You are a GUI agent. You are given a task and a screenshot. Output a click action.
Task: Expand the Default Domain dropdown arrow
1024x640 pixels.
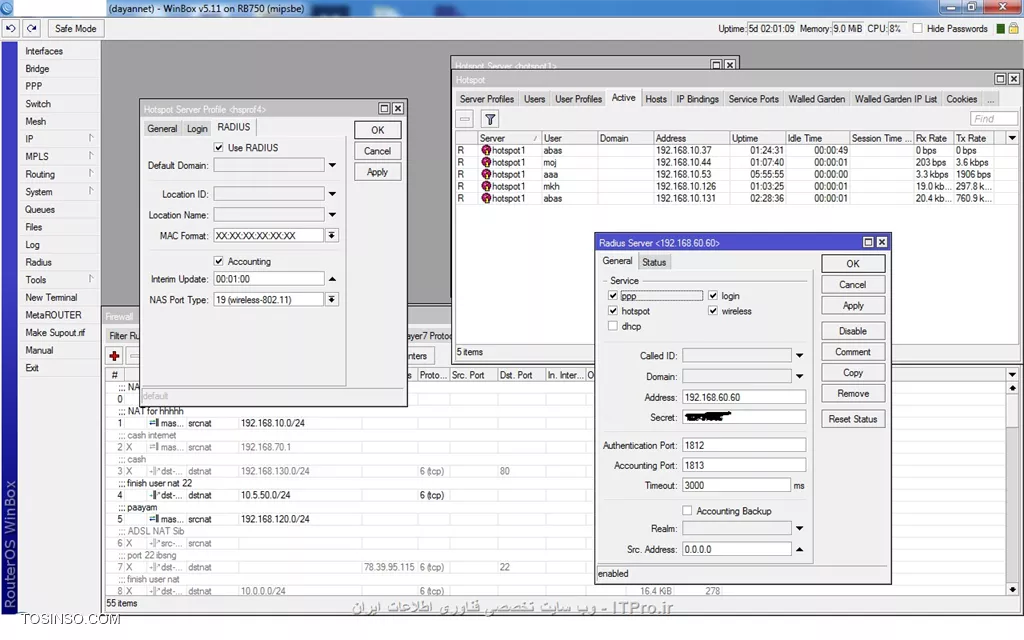click(x=332, y=165)
